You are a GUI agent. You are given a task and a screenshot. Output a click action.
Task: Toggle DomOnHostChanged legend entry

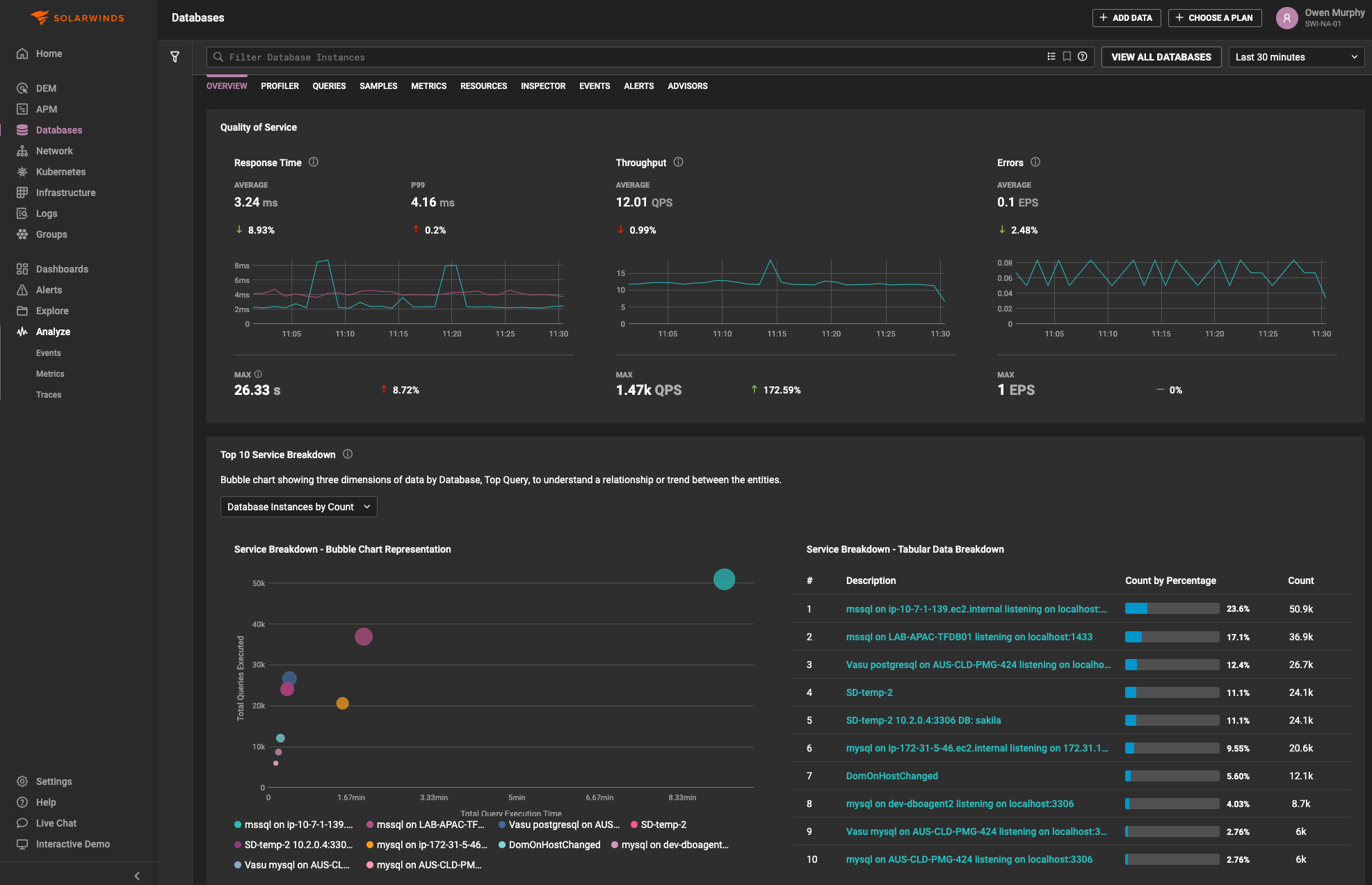coord(549,845)
